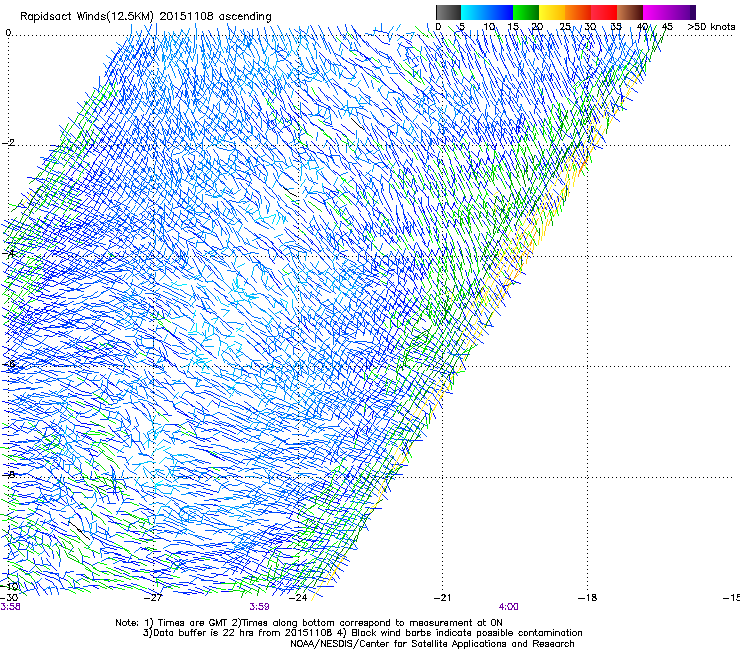Select the dark blue legend swatch
The height and width of the screenshot is (650, 740).
[500, 12]
